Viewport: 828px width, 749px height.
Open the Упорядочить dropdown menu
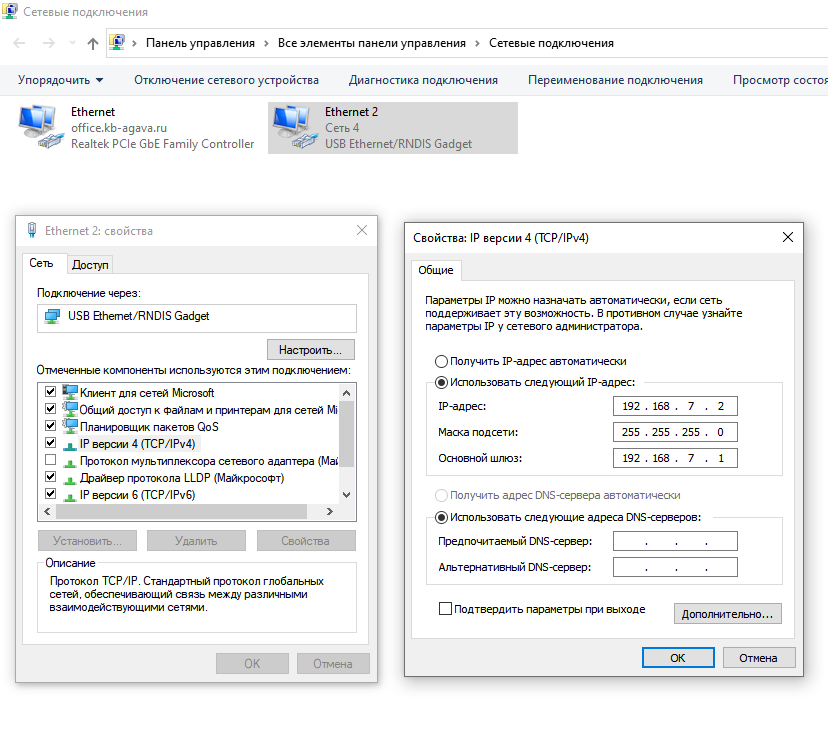pyautogui.click(x=60, y=80)
